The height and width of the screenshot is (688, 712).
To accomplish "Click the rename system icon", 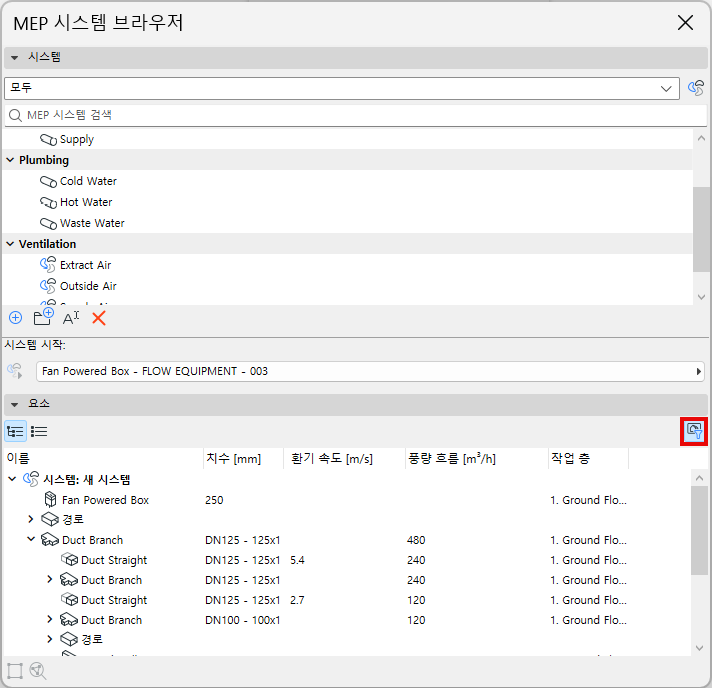I will [x=71, y=318].
